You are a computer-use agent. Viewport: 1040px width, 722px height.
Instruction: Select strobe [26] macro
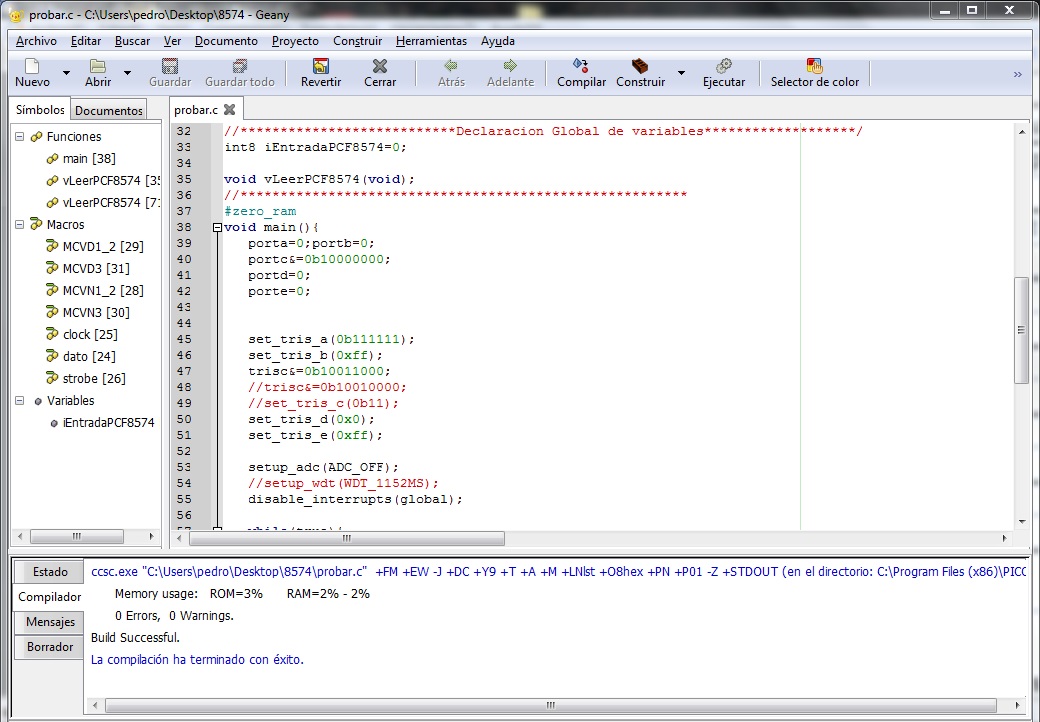94,379
